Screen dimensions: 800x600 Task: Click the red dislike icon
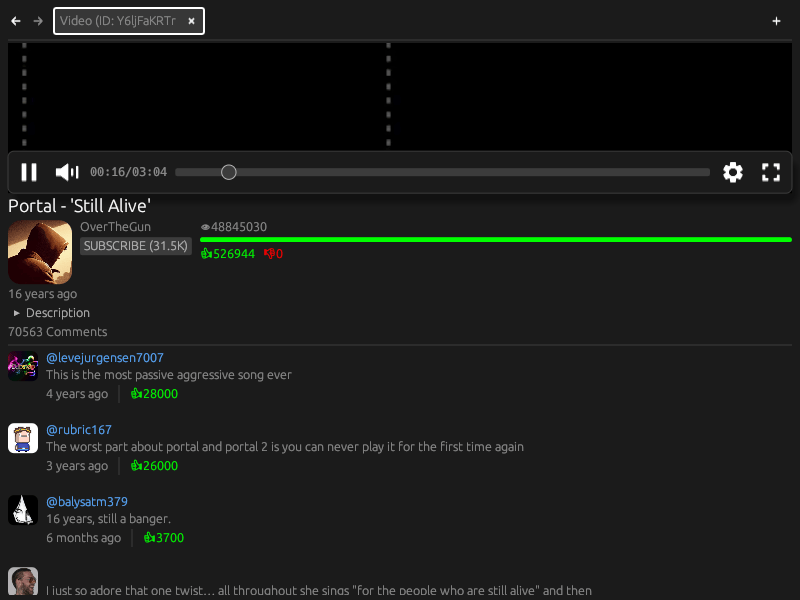(x=269, y=254)
